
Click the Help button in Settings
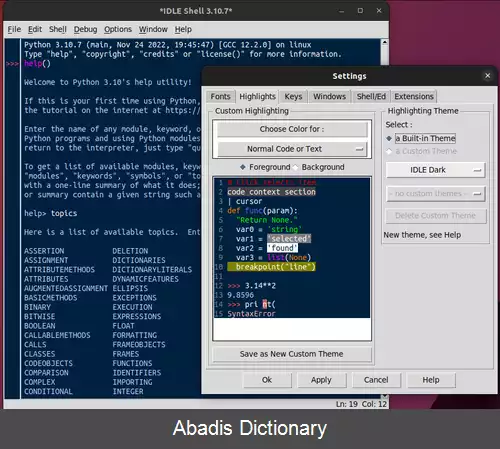pos(431,380)
